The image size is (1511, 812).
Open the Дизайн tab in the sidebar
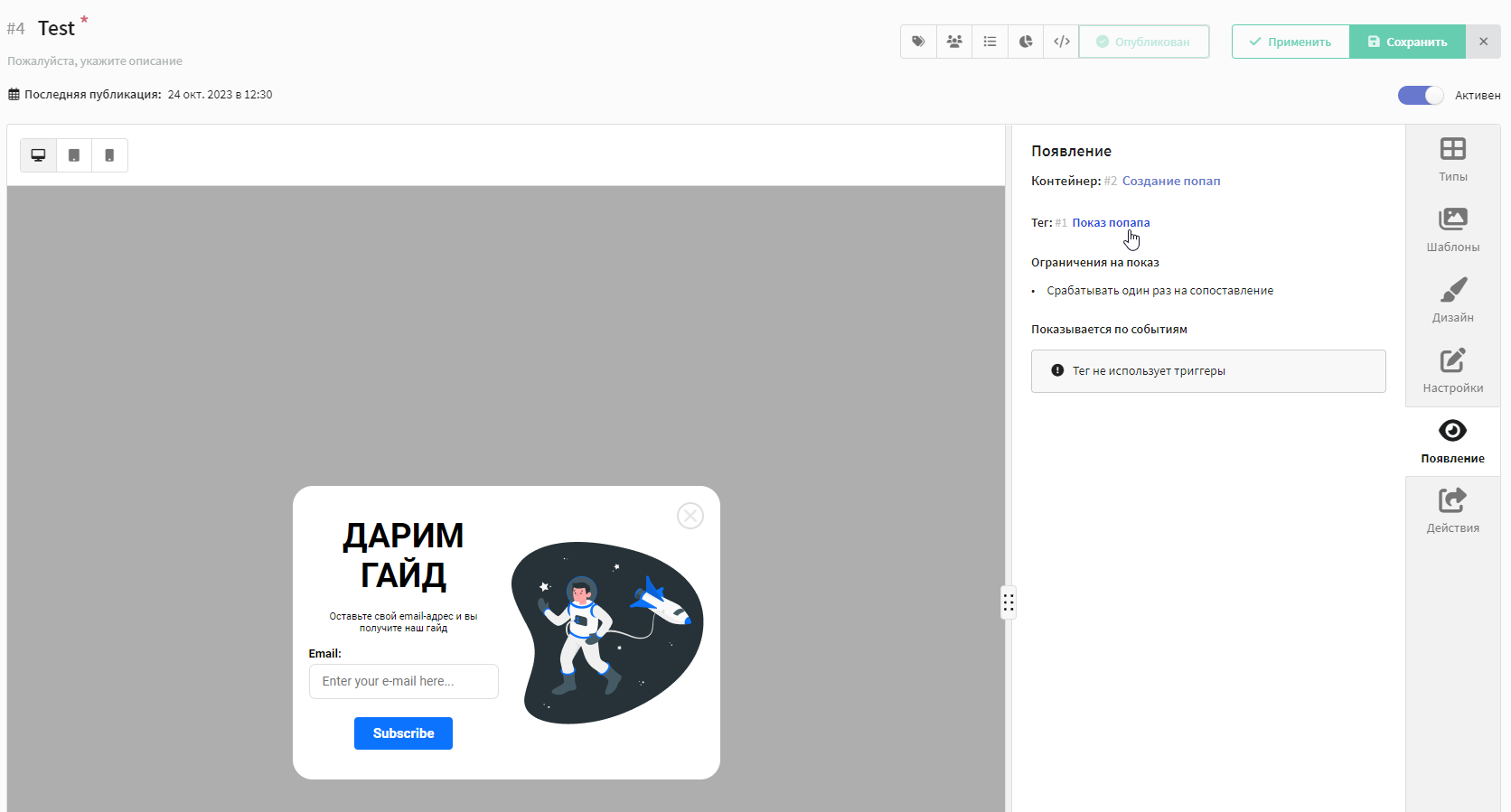click(x=1453, y=300)
